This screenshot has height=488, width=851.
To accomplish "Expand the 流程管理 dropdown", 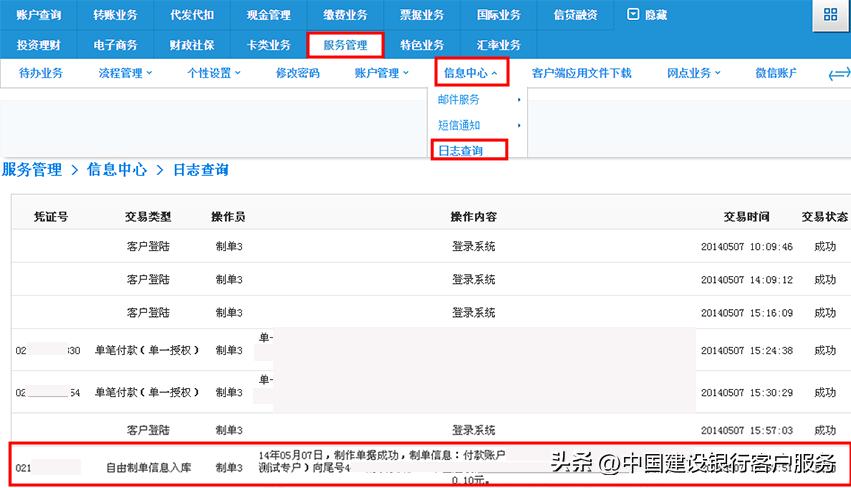I will point(125,73).
